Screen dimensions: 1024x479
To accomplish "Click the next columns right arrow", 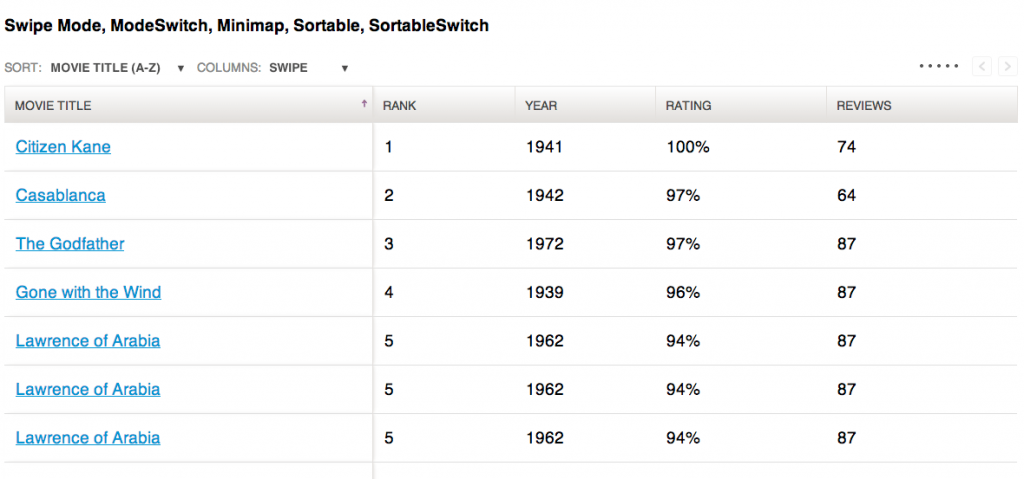I will [1008, 66].
